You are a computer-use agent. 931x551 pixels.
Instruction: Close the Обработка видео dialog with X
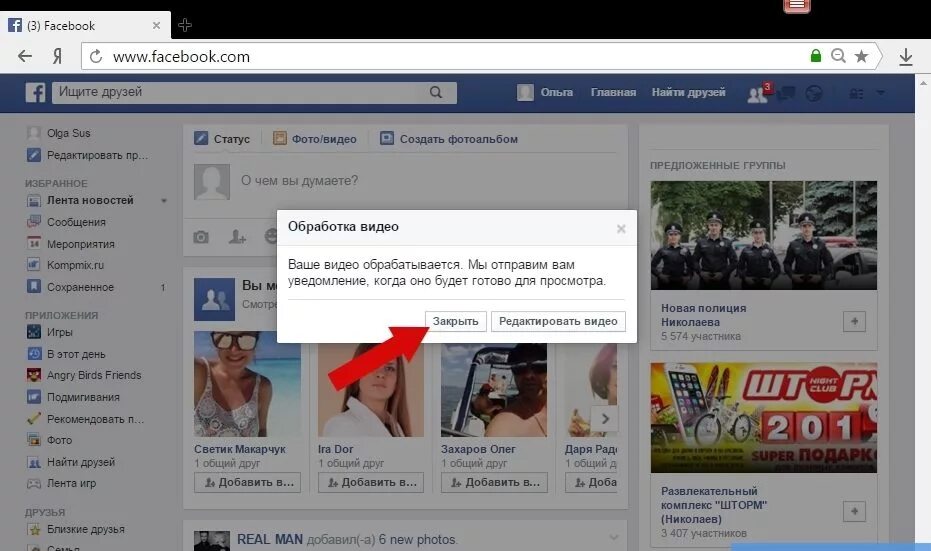(621, 229)
